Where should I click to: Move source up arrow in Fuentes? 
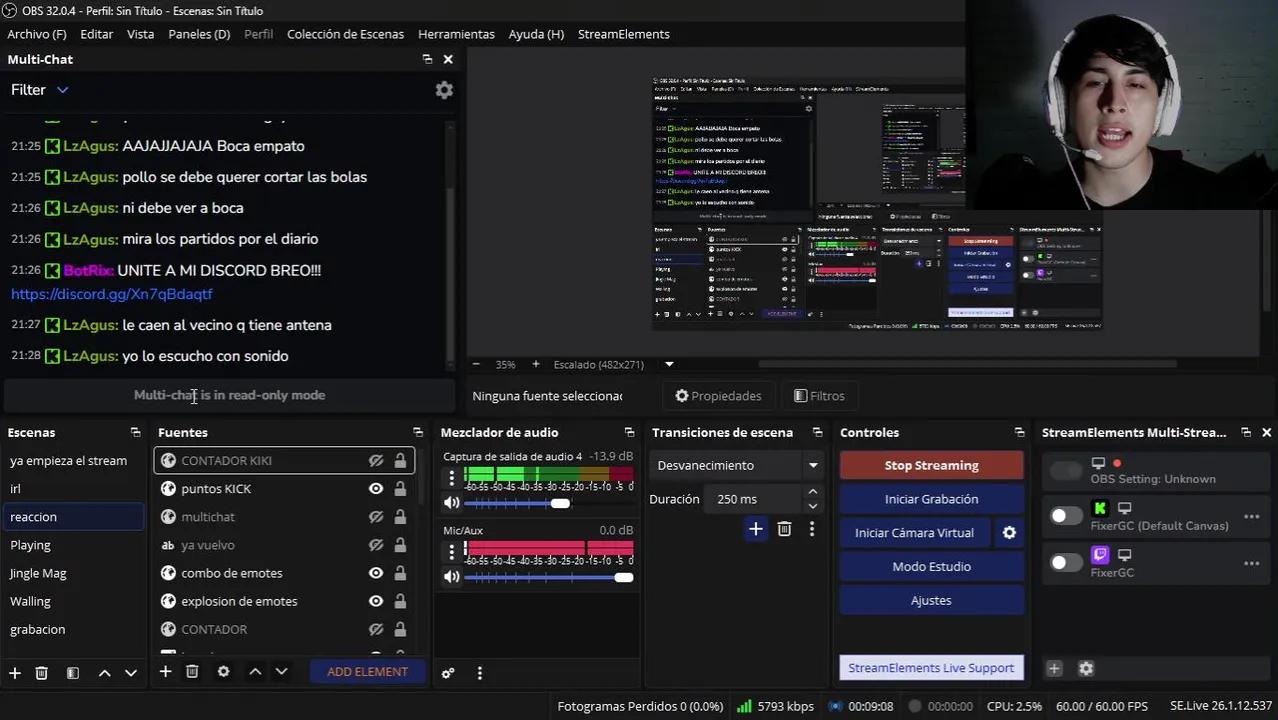[255, 672]
